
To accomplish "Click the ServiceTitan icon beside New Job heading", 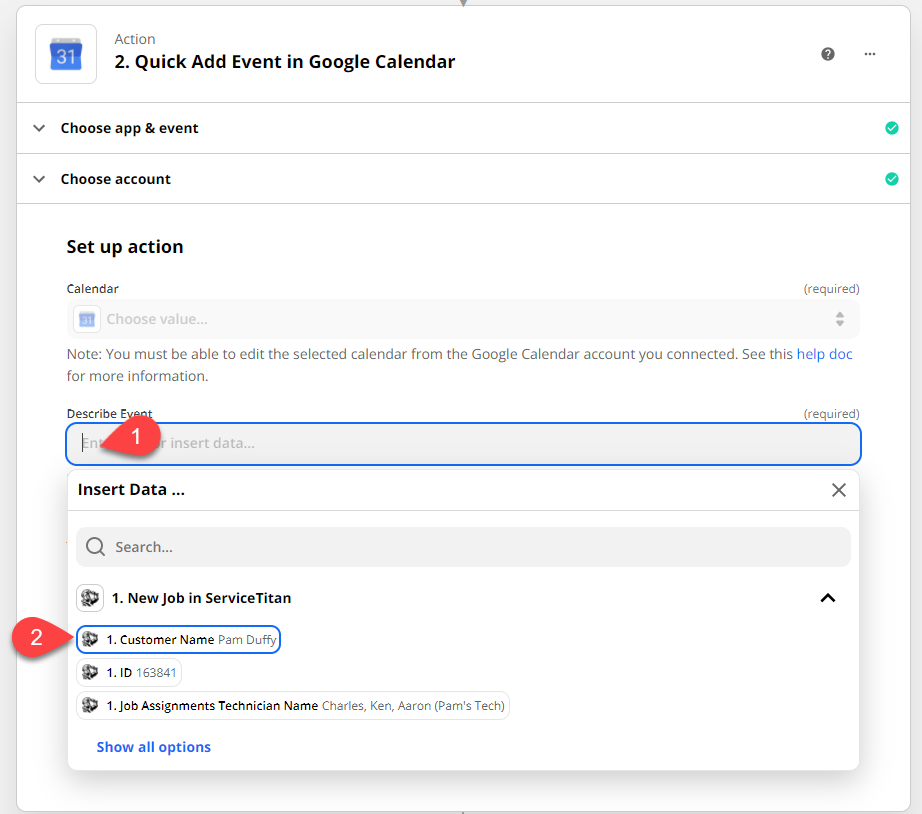I will point(90,598).
